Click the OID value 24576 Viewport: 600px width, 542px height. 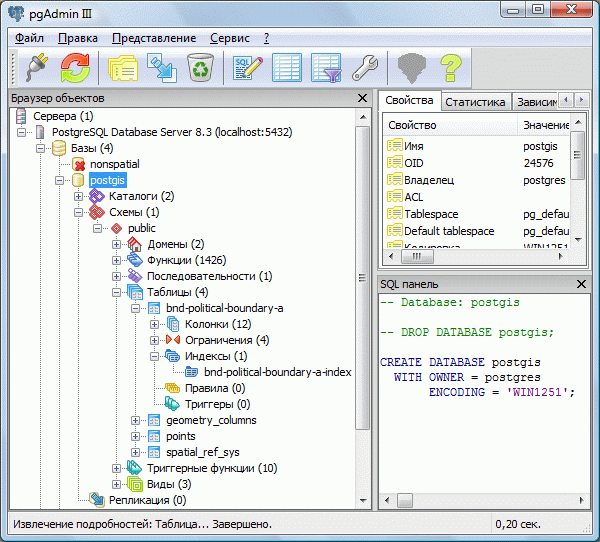click(538, 163)
